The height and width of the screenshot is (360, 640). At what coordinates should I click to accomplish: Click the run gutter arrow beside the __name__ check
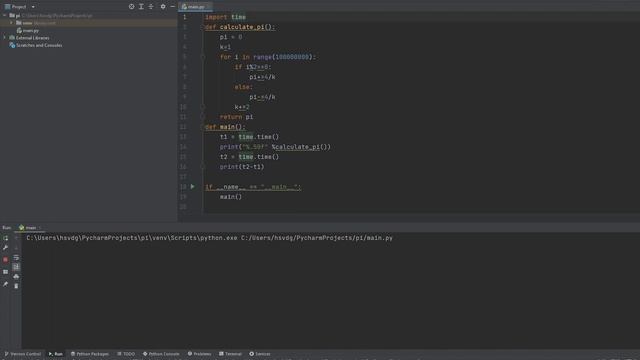193,187
